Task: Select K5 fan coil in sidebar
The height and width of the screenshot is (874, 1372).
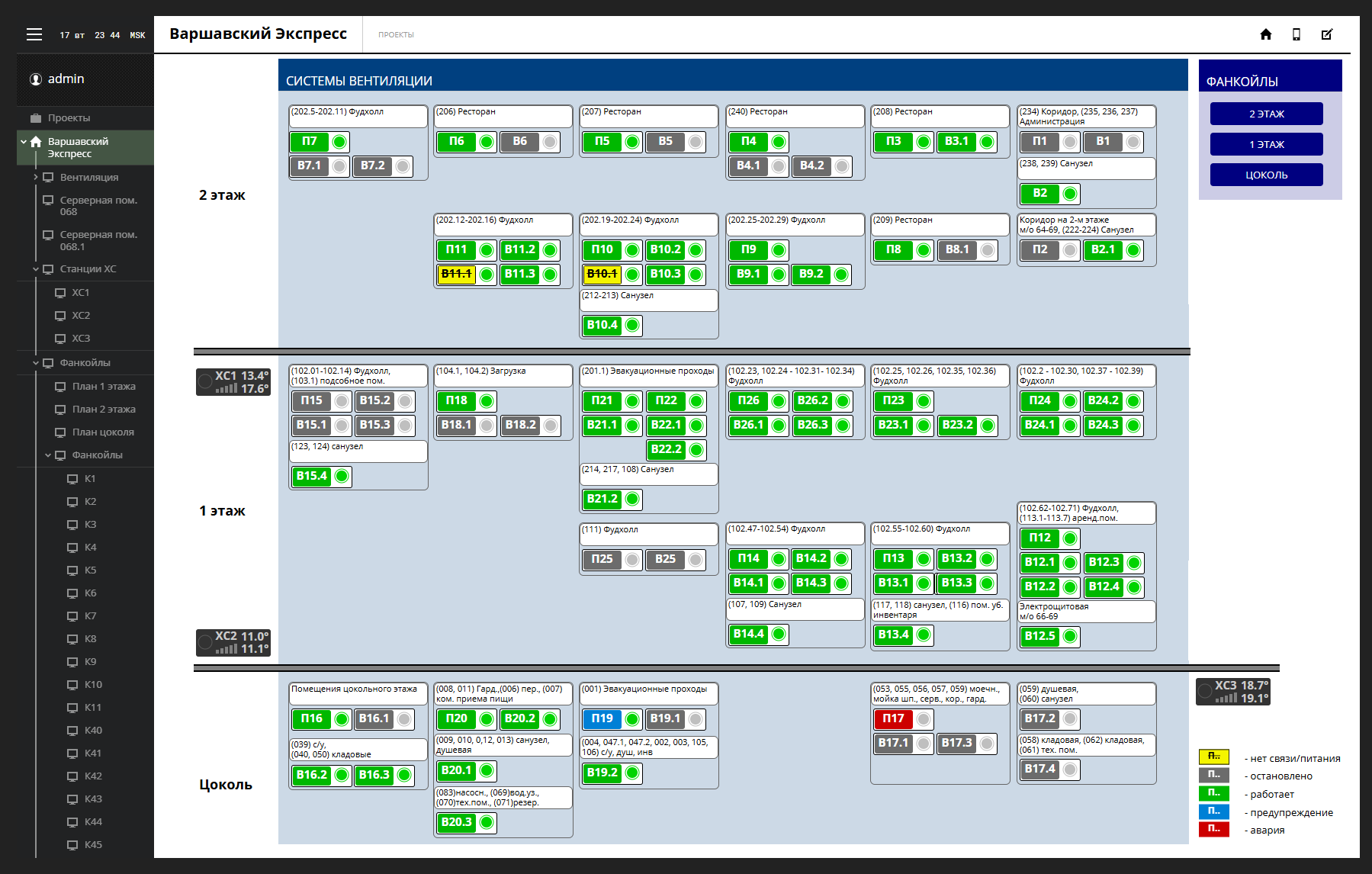Action: click(90, 570)
